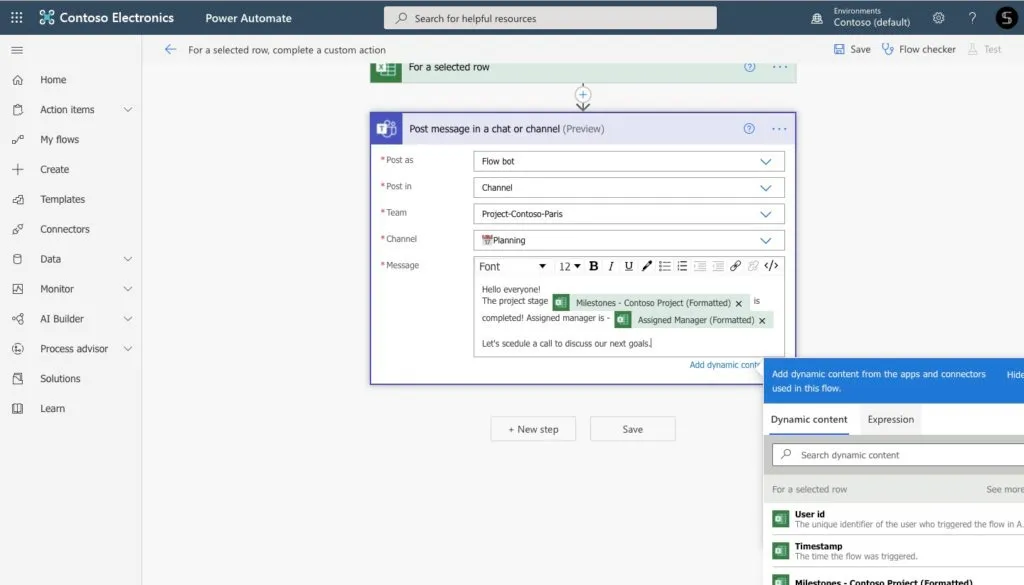This screenshot has width=1024, height=585.
Task: Open the For a selected row options ellipsis
Action: (x=780, y=67)
